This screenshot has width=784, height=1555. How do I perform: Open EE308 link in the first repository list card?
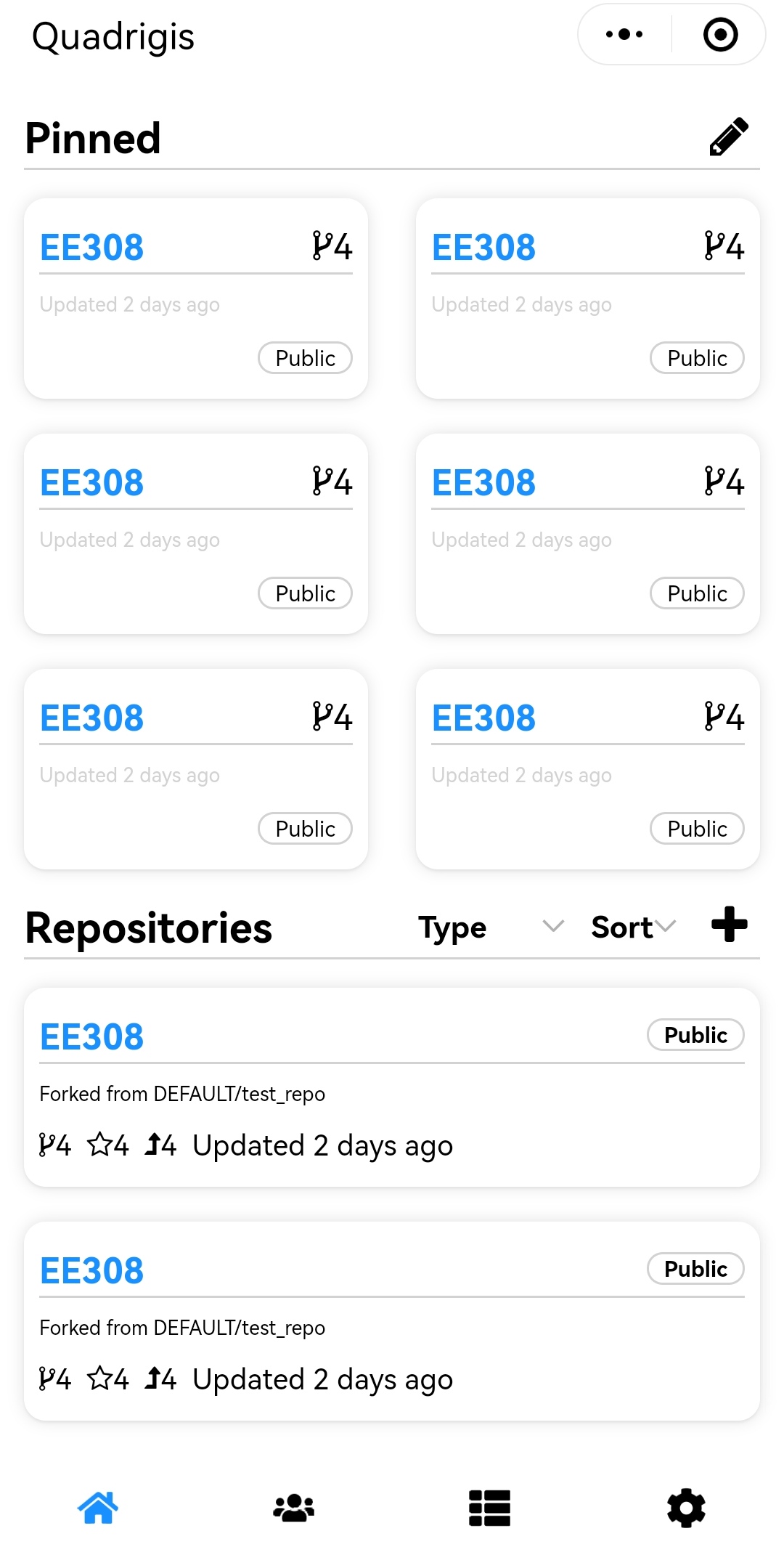tap(92, 1036)
